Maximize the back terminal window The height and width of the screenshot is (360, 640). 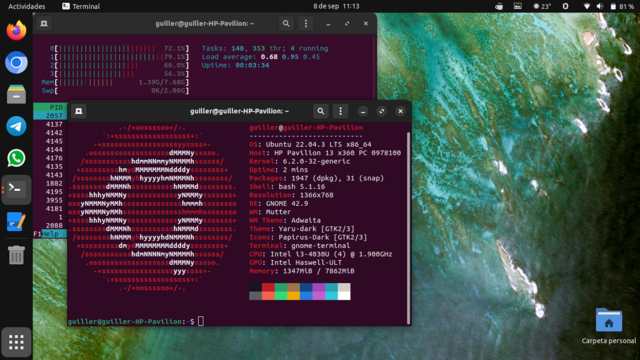[x=347, y=24]
